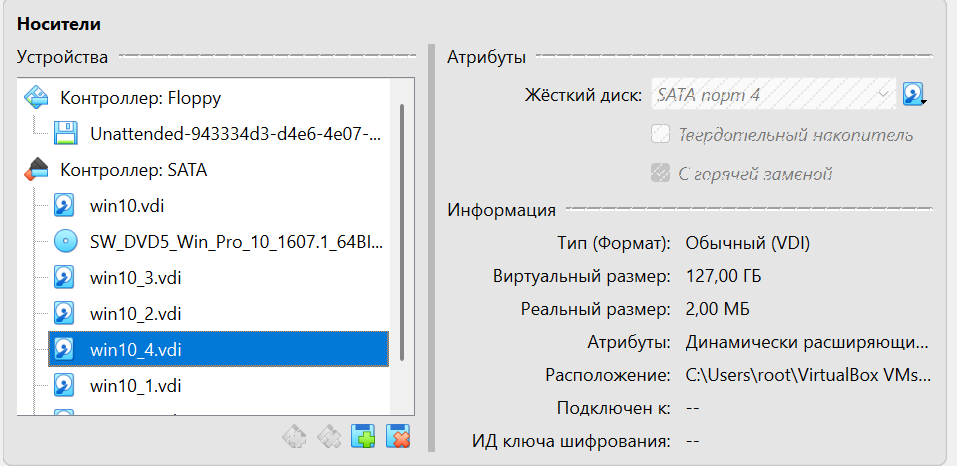Click the Подключен к label
Image resolution: width=957 pixels, height=466 pixels.
[613, 408]
